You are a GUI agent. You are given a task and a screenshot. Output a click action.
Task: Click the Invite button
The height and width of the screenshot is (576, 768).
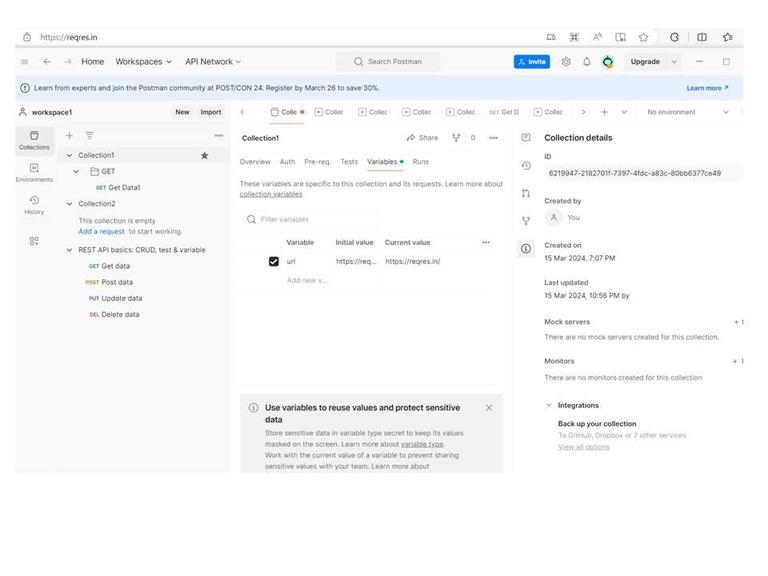click(532, 62)
